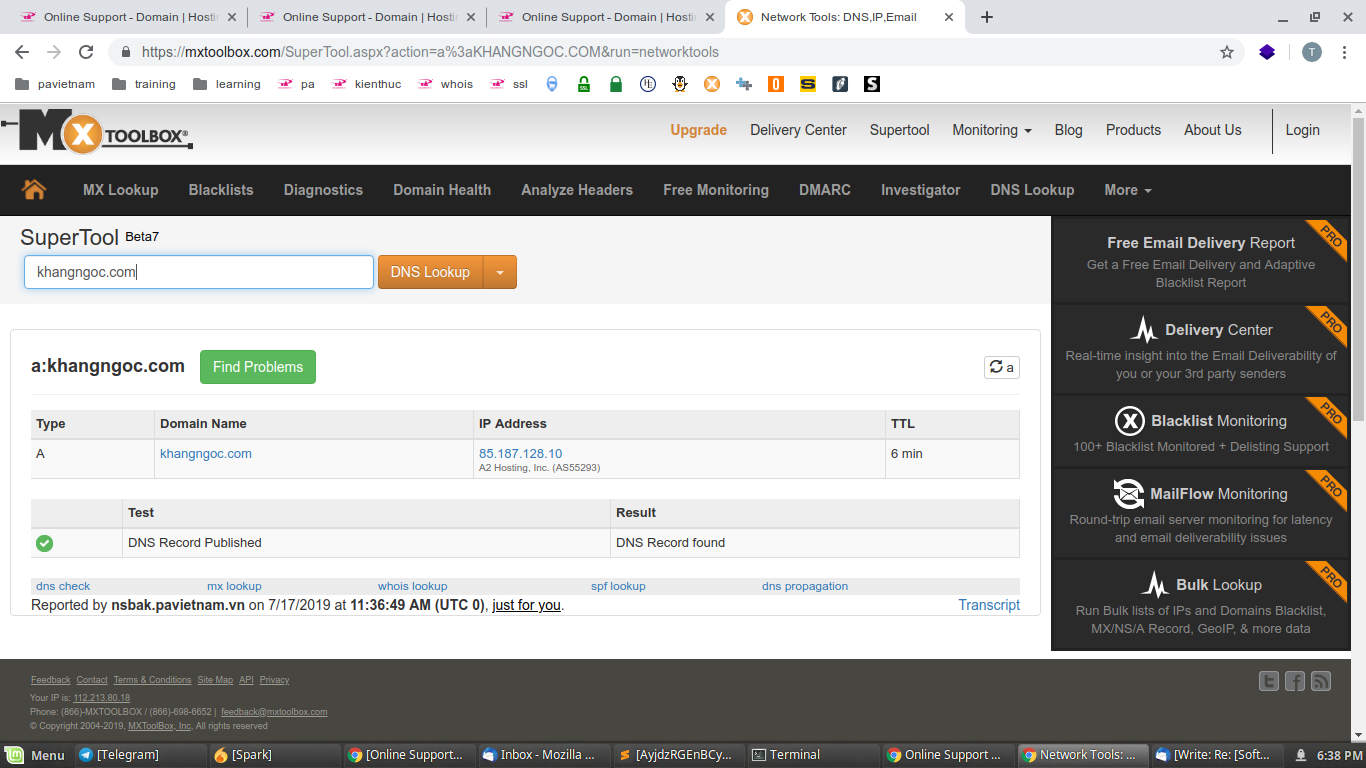Open the DMARC tool

825,190
